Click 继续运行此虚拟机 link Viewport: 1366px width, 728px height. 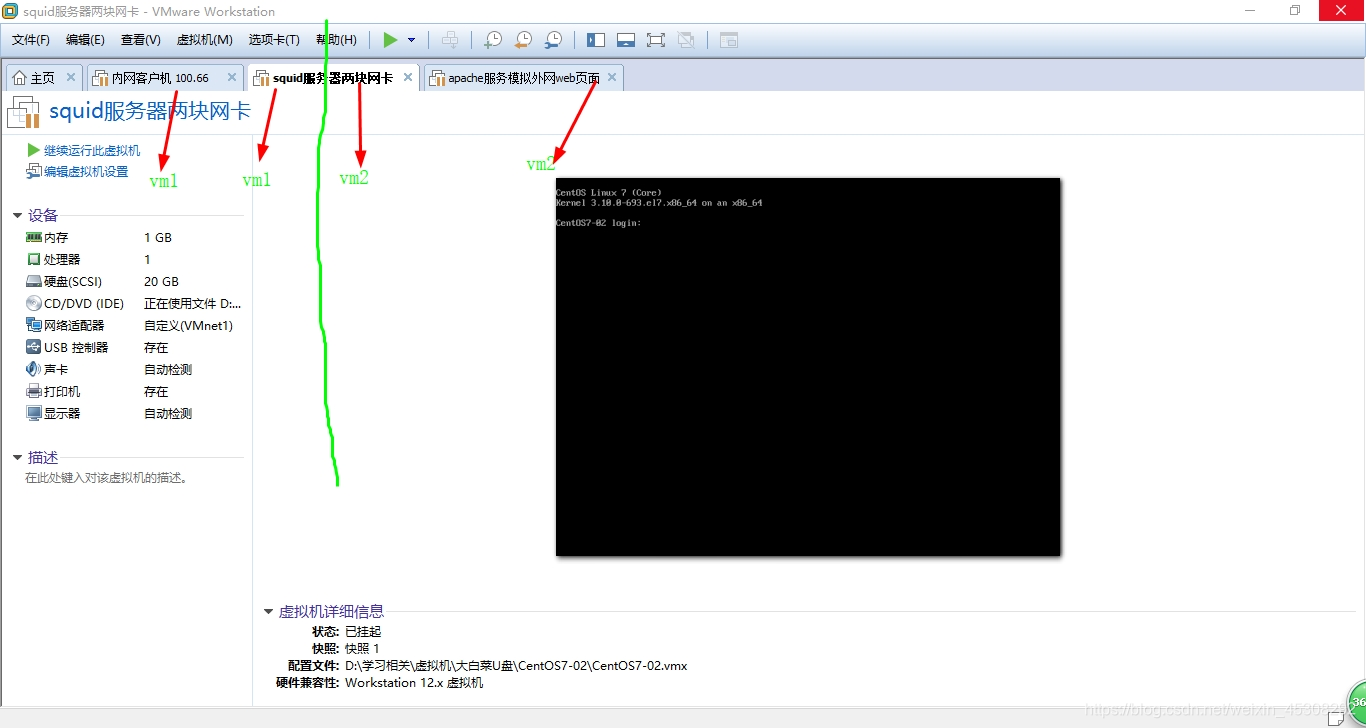(92, 150)
